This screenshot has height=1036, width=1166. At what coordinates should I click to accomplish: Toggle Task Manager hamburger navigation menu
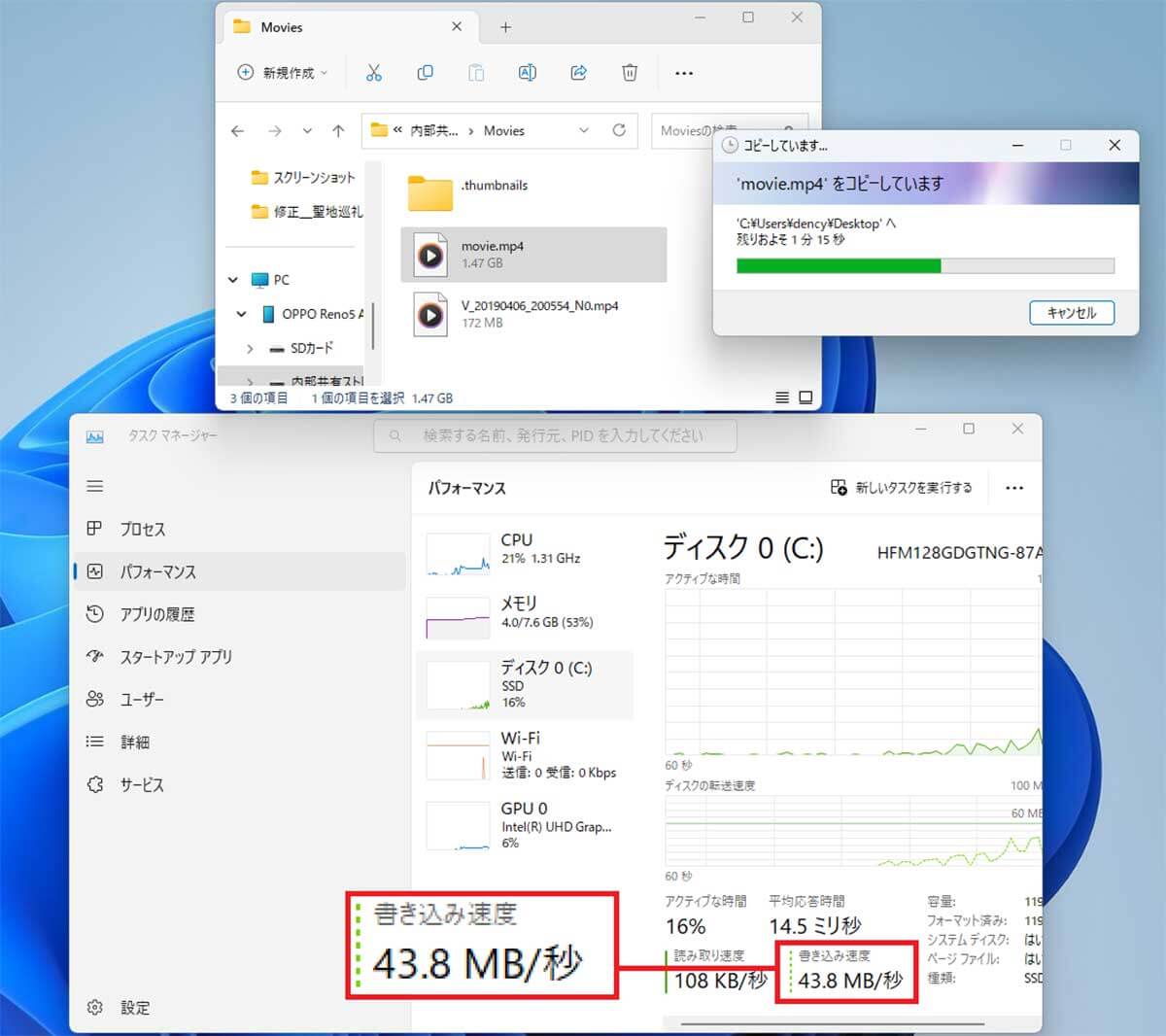coord(95,486)
